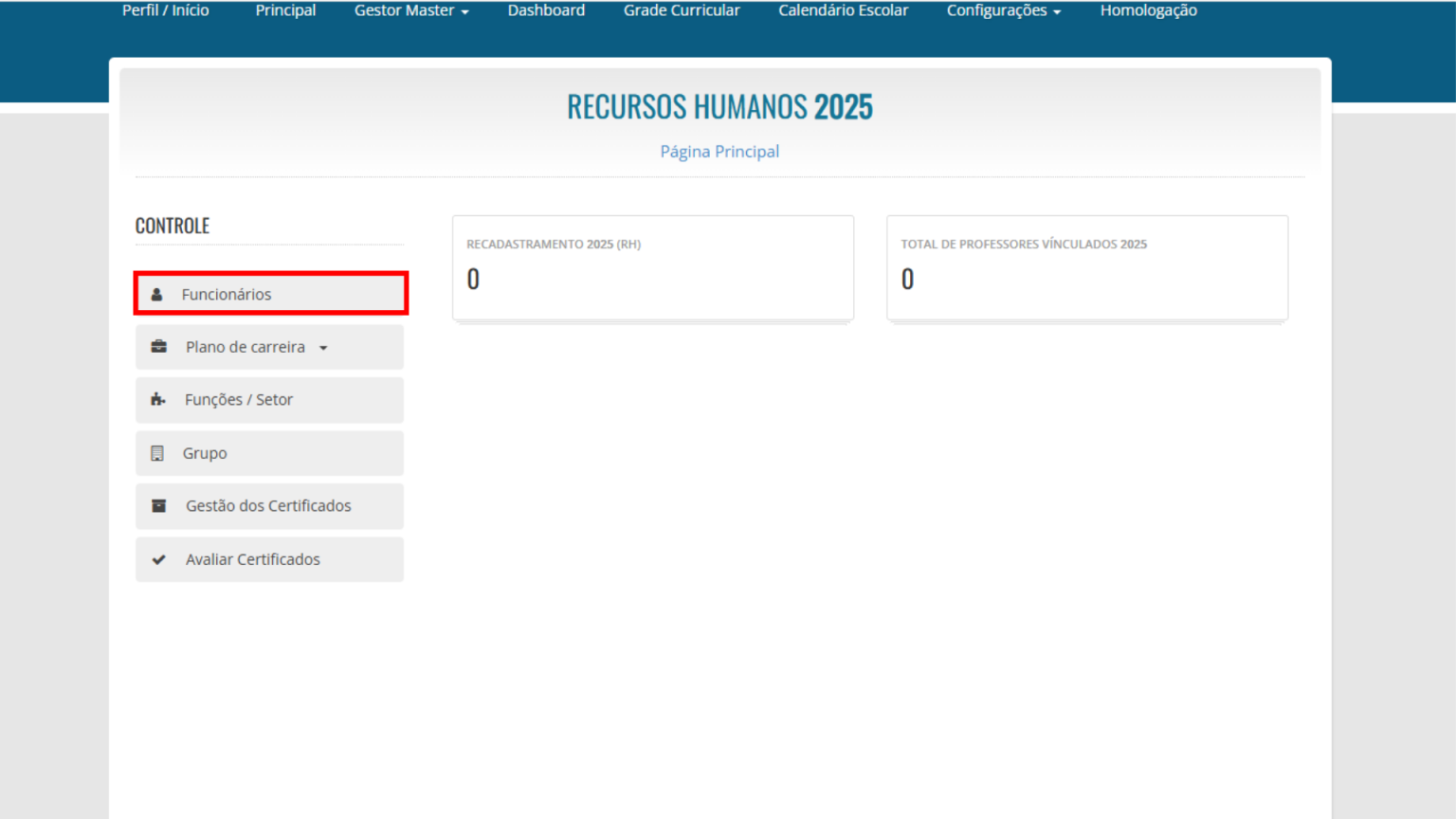Click the Recadastramento 2025 (RH) card
The image size is (1456, 819).
[x=652, y=267]
